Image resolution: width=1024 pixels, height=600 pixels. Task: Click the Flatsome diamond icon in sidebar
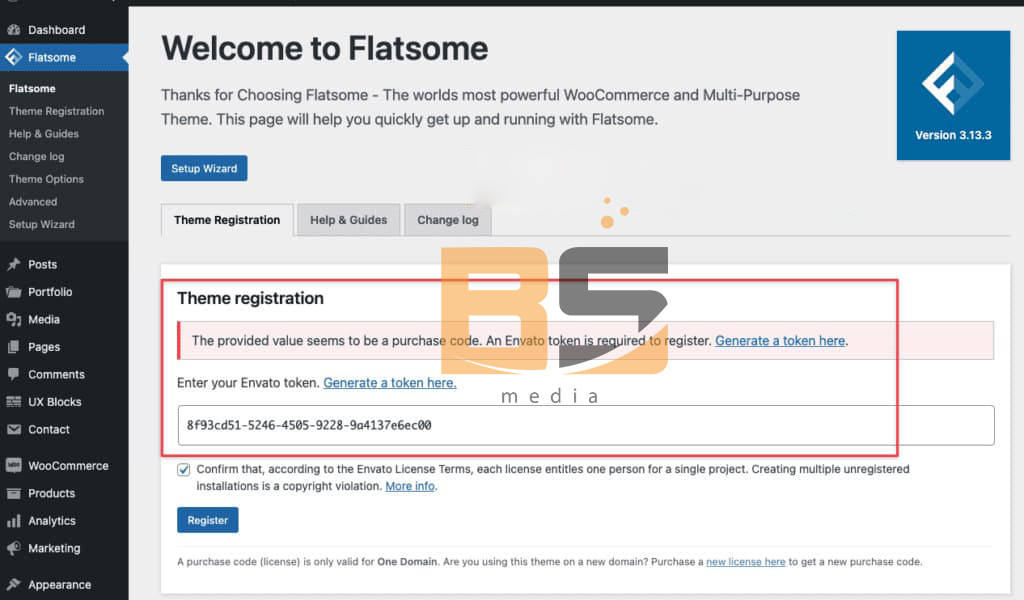coord(14,57)
